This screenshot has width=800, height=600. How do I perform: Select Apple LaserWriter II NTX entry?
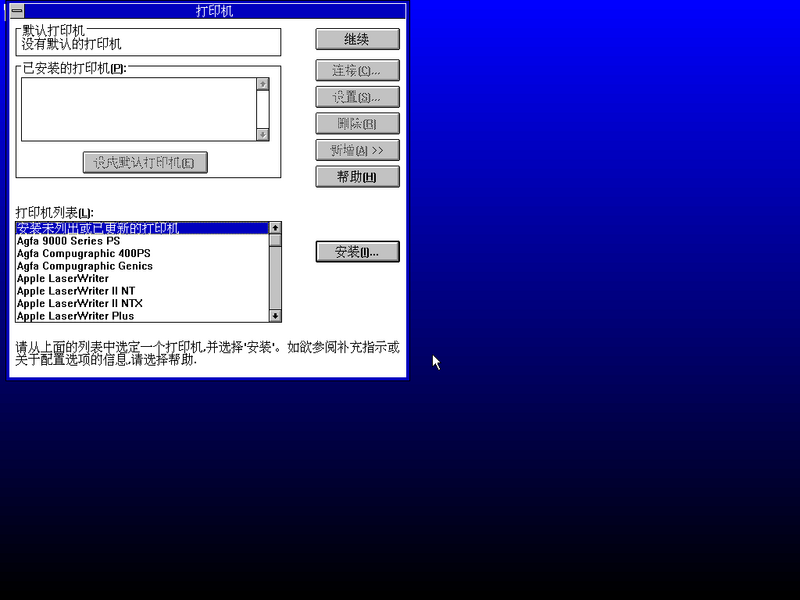142,303
